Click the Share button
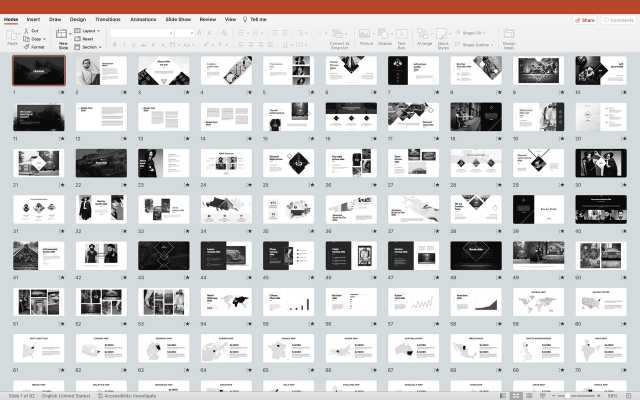Viewport: 640px width, 400px height. [x=587, y=19]
